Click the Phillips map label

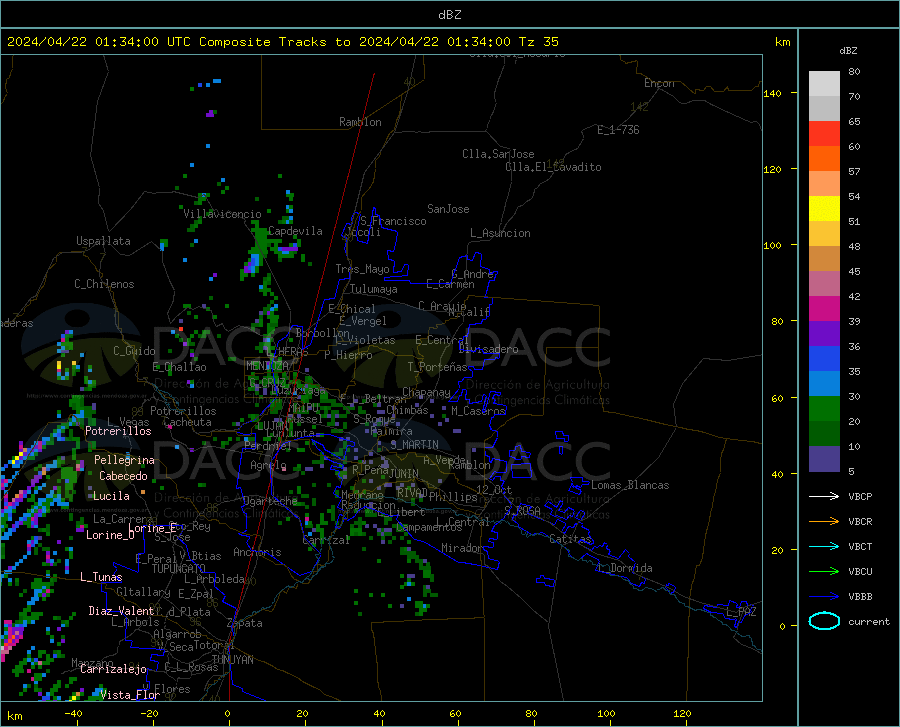453,497
